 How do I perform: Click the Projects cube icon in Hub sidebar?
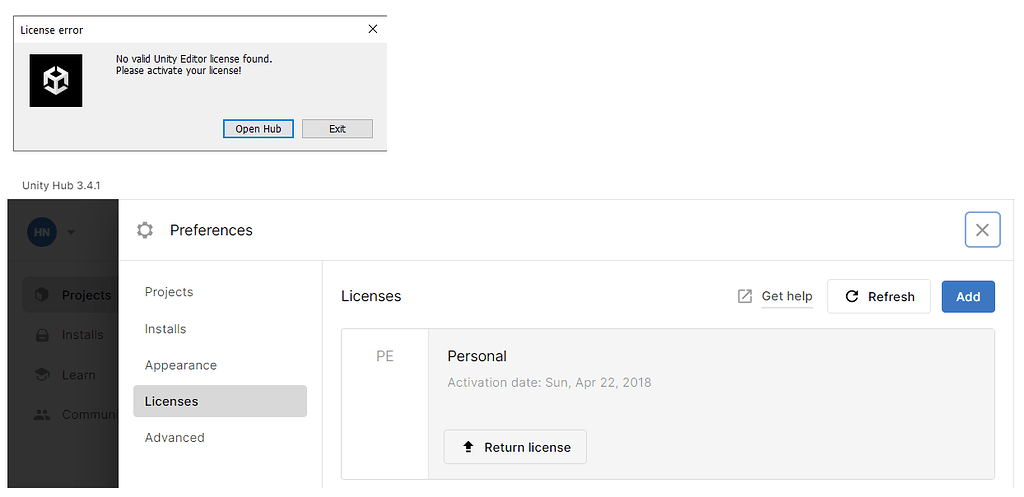pyautogui.click(x=41, y=295)
